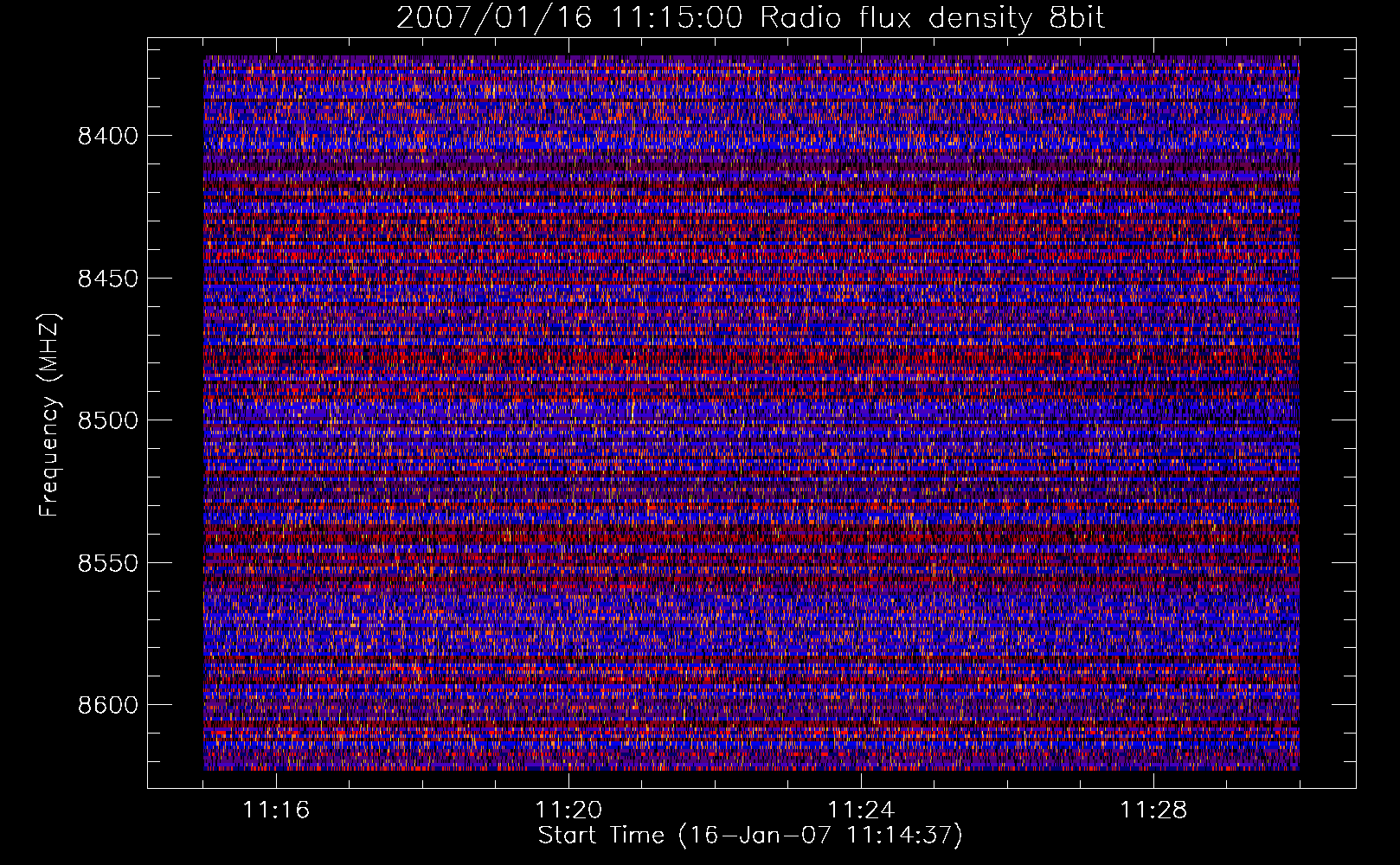The height and width of the screenshot is (865, 1400).
Task: Click the 8600 frequency tick label
Action: [108, 705]
